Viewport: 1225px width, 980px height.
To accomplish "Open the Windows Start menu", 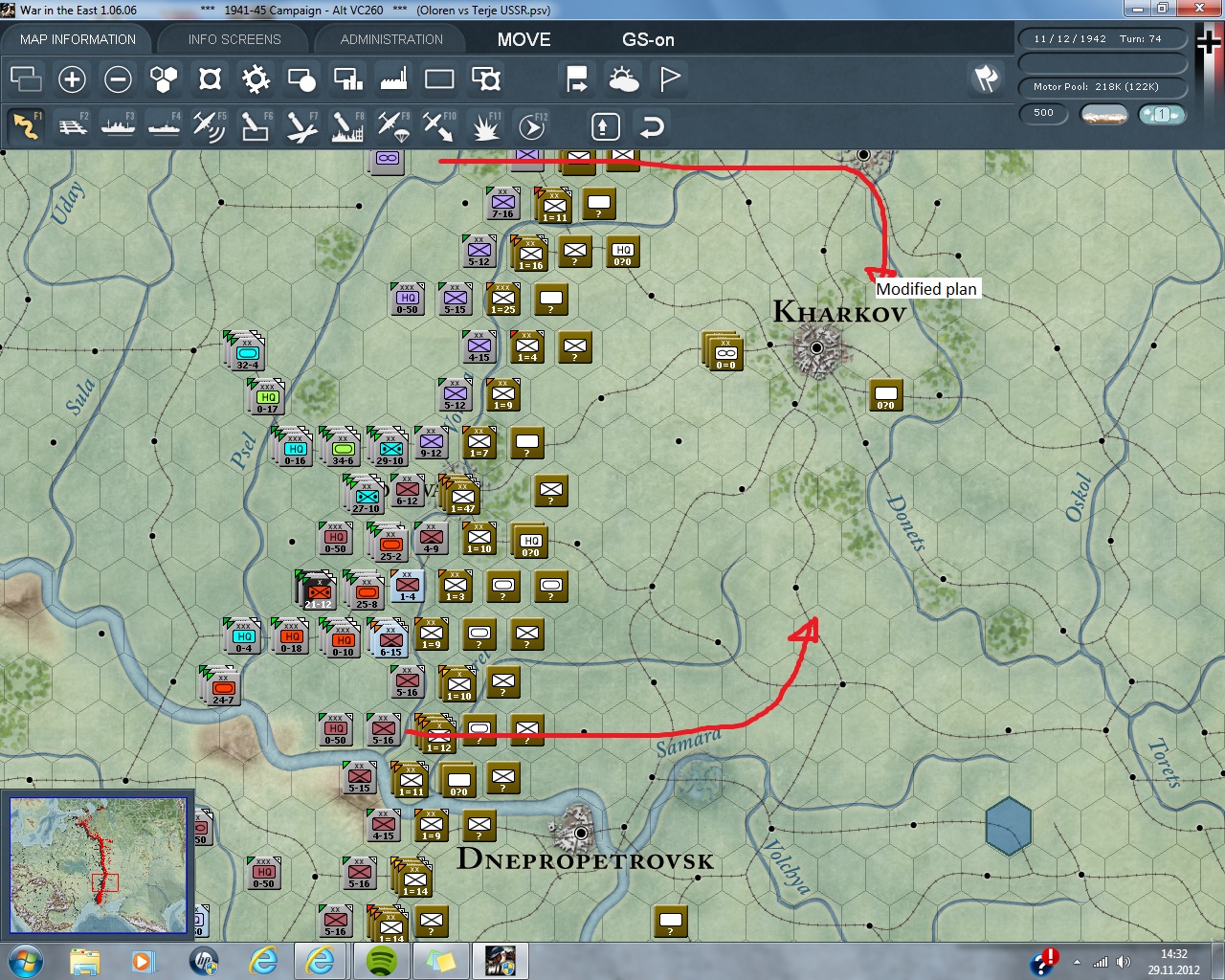I will click(25, 960).
